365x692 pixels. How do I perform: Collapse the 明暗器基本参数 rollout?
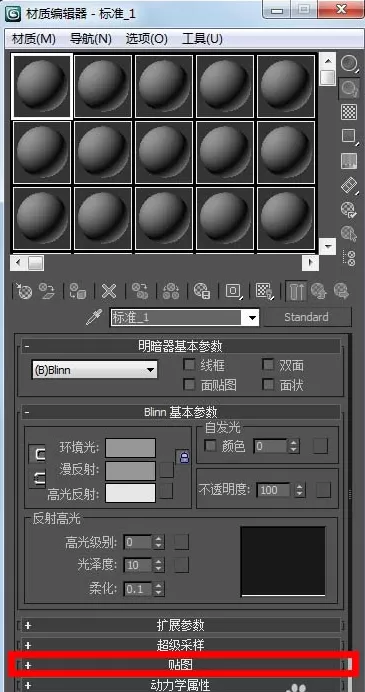click(181, 346)
